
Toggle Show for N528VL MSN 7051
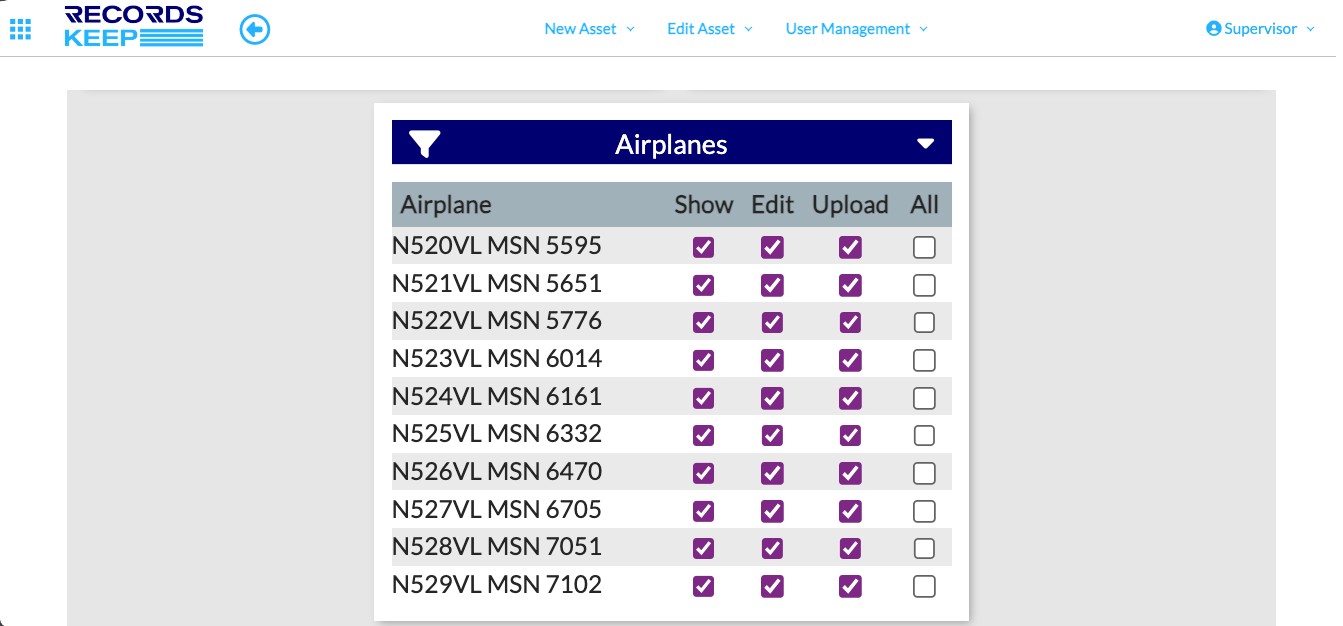click(x=704, y=548)
